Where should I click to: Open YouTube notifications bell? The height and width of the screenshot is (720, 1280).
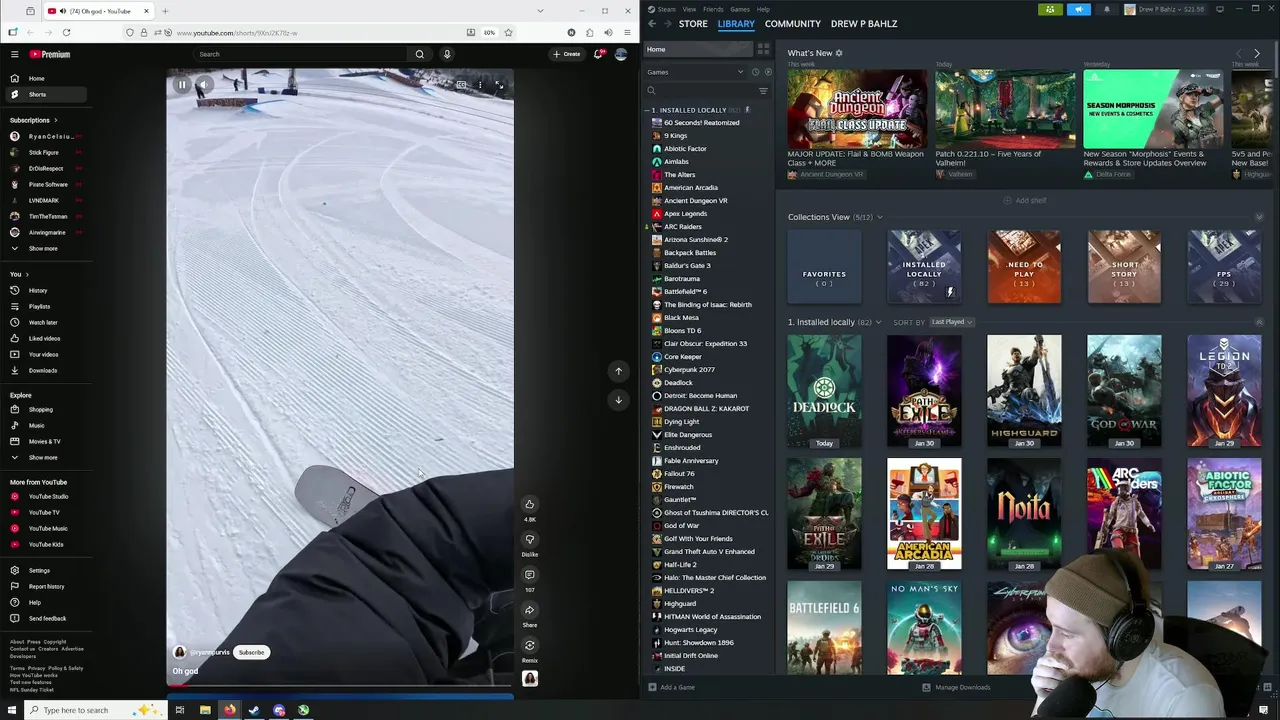point(598,54)
